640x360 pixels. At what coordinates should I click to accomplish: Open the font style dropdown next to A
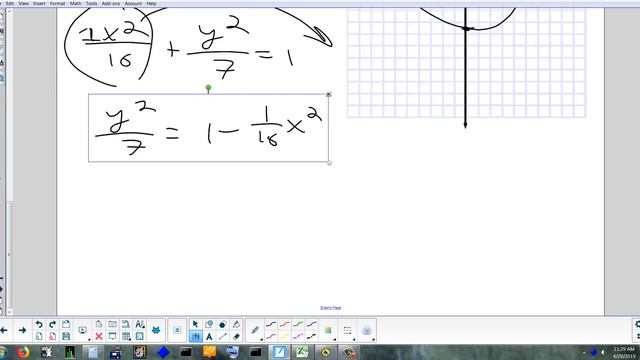coord(140,324)
